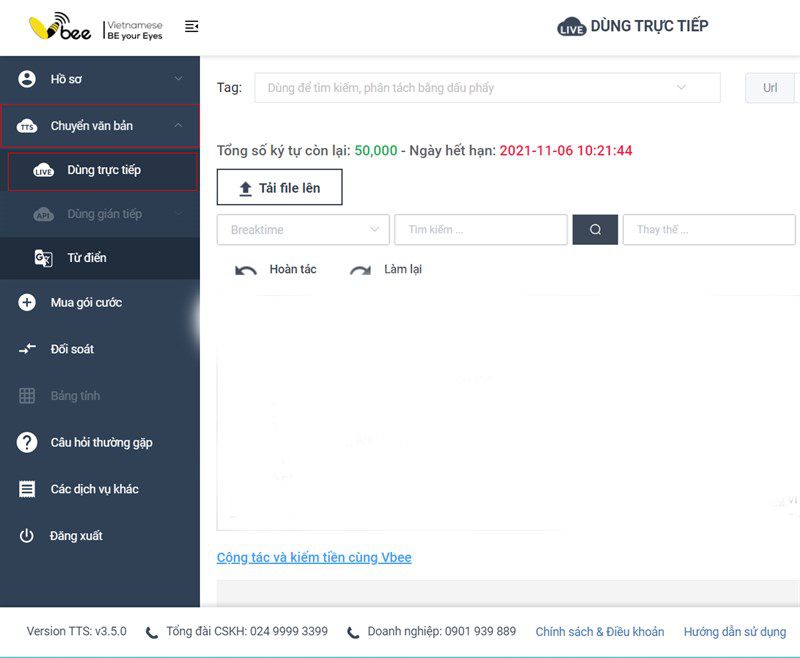
Task: Select Dùng trực tiếp menu item
Action: coord(103,171)
